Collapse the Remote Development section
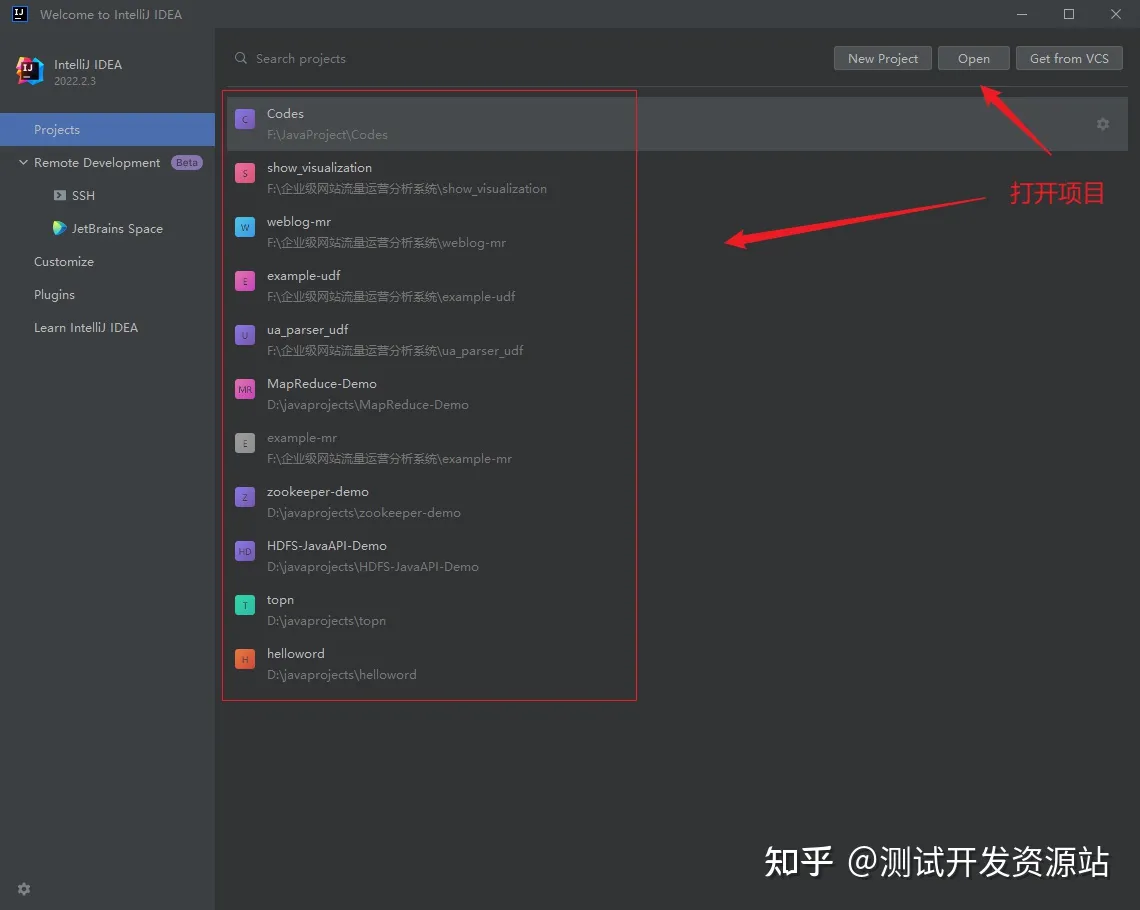1140x910 pixels. [23, 162]
